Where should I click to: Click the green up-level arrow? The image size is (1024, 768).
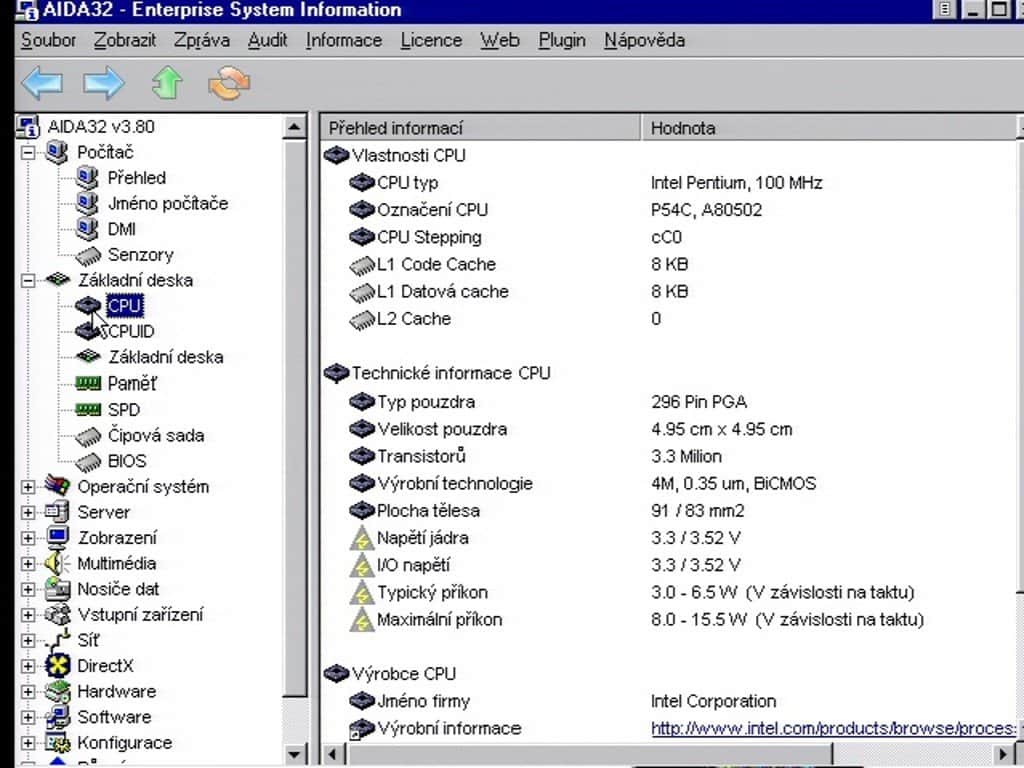point(167,83)
